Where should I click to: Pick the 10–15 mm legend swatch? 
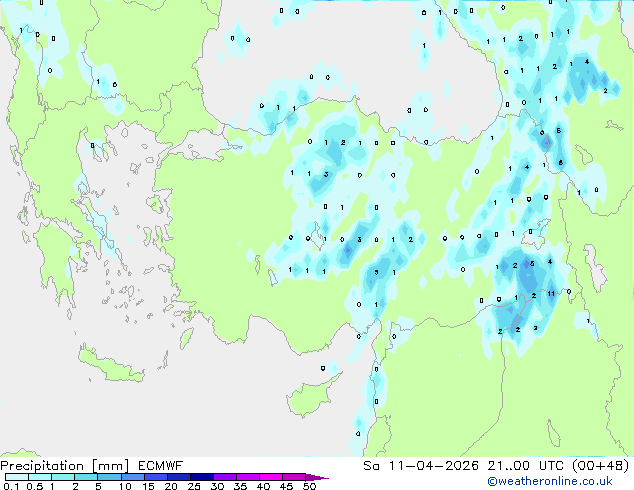pyautogui.click(x=132, y=477)
